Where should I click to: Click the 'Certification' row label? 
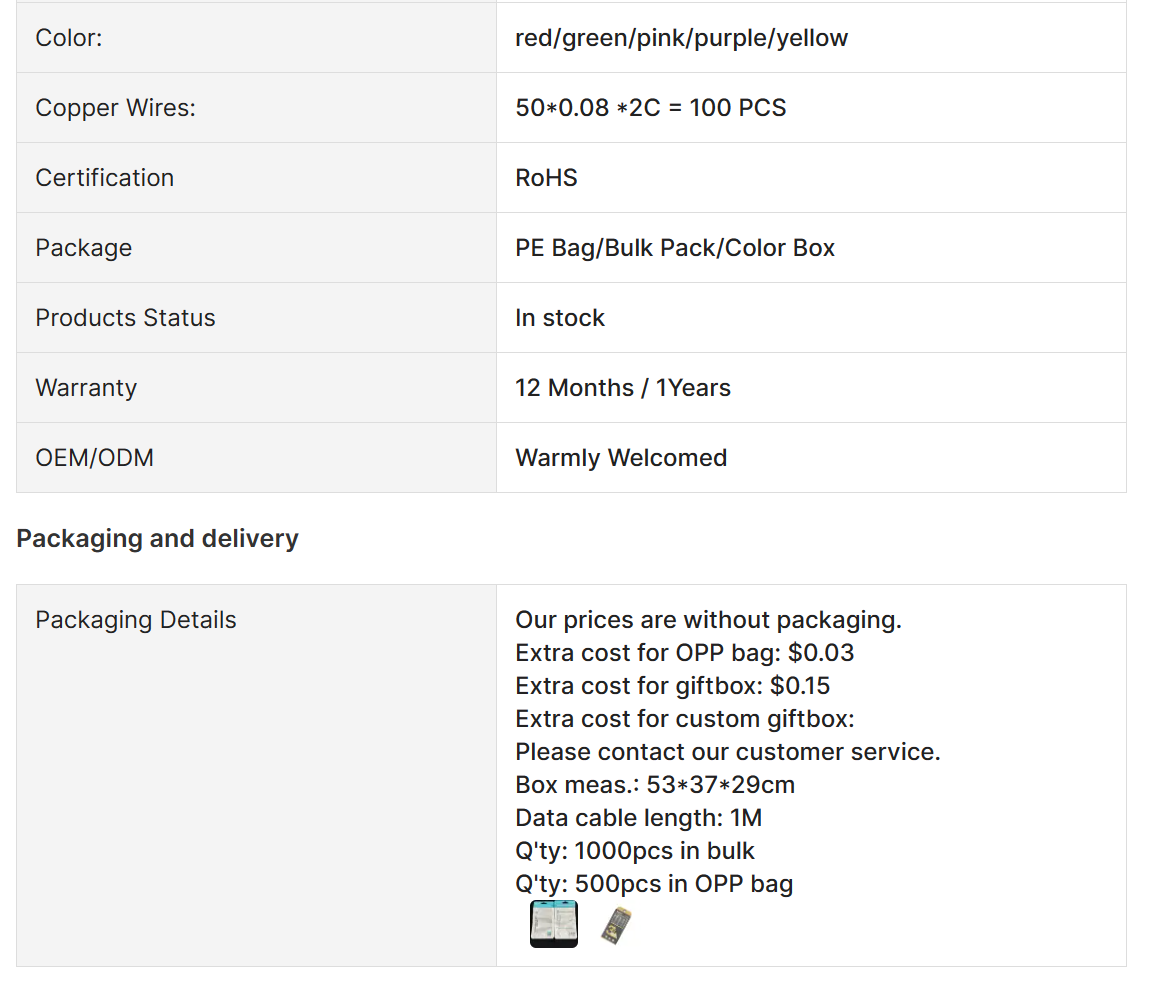tap(104, 178)
